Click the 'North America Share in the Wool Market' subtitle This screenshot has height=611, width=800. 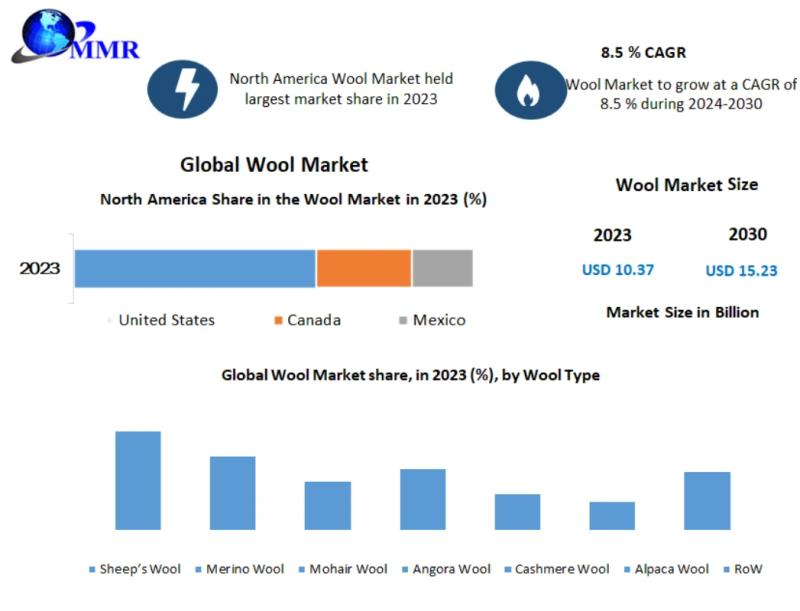pyautogui.click(x=293, y=199)
